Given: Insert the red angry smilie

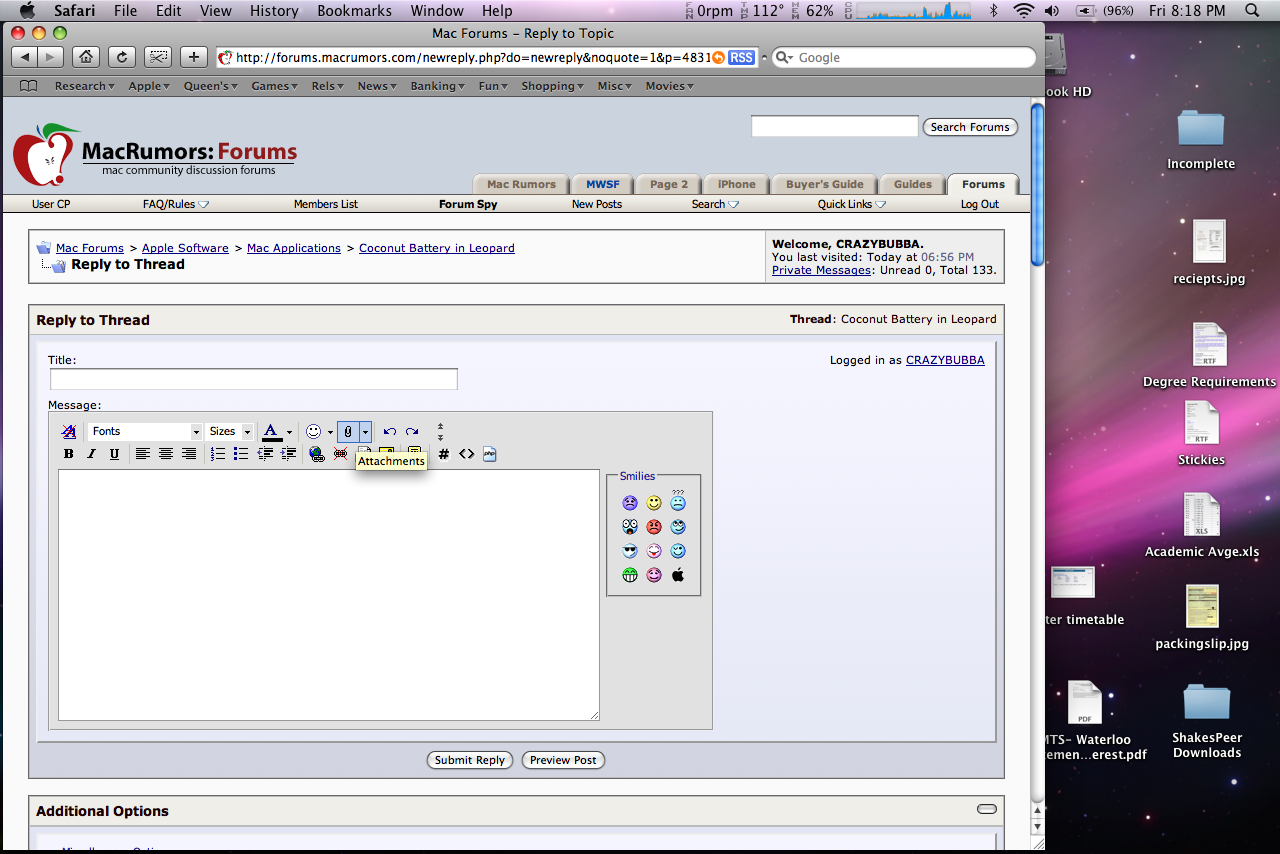Looking at the screenshot, I should coord(654,527).
